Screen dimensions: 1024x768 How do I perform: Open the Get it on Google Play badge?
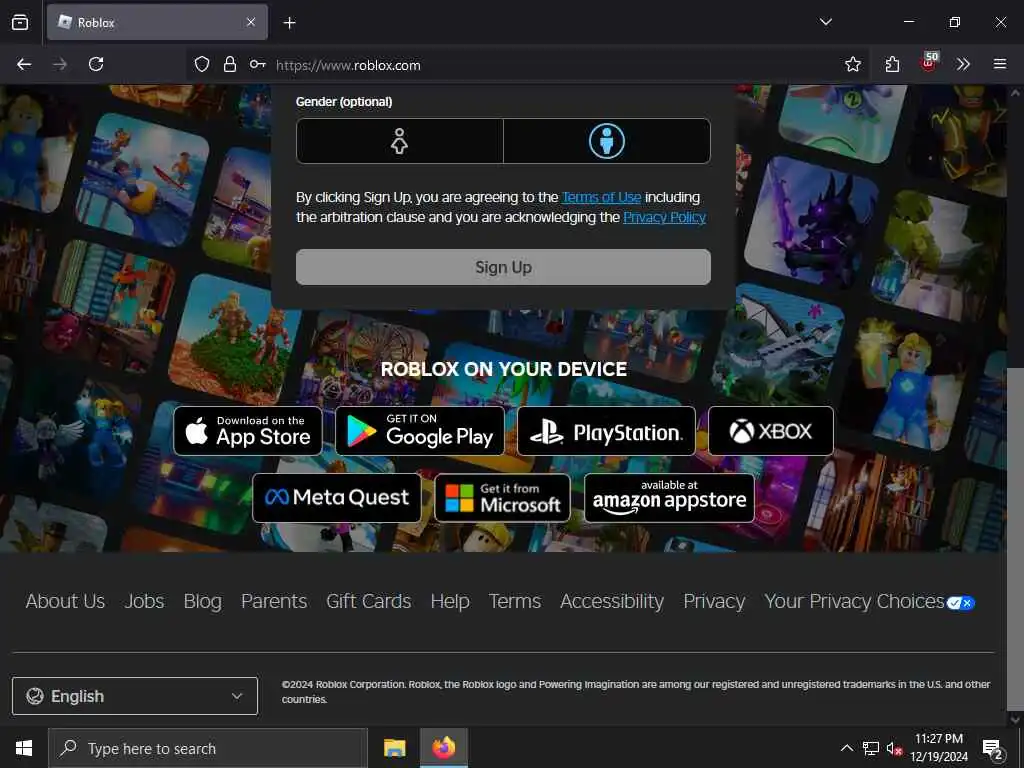[420, 431]
